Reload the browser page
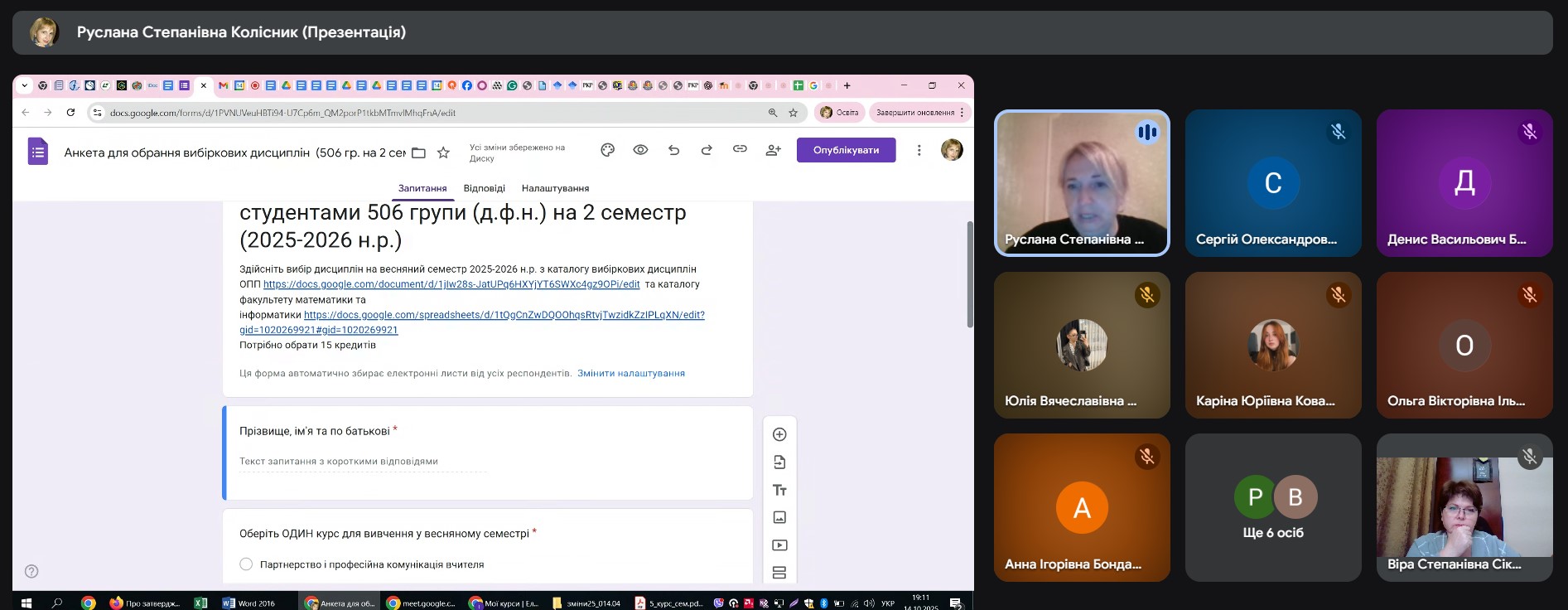The width and height of the screenshot is (1568, 610). [x=70, y=112]
